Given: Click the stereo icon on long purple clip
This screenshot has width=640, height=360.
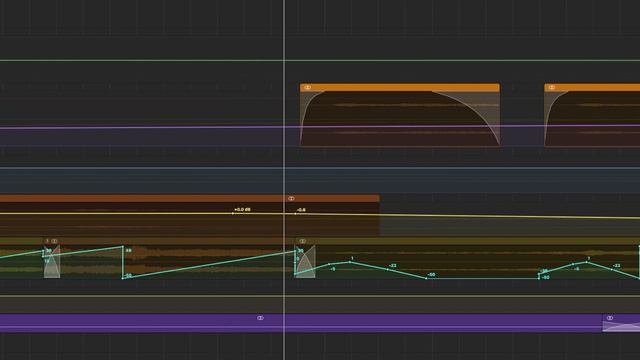Looking at the screenshot, I should (x=260, y=318).
